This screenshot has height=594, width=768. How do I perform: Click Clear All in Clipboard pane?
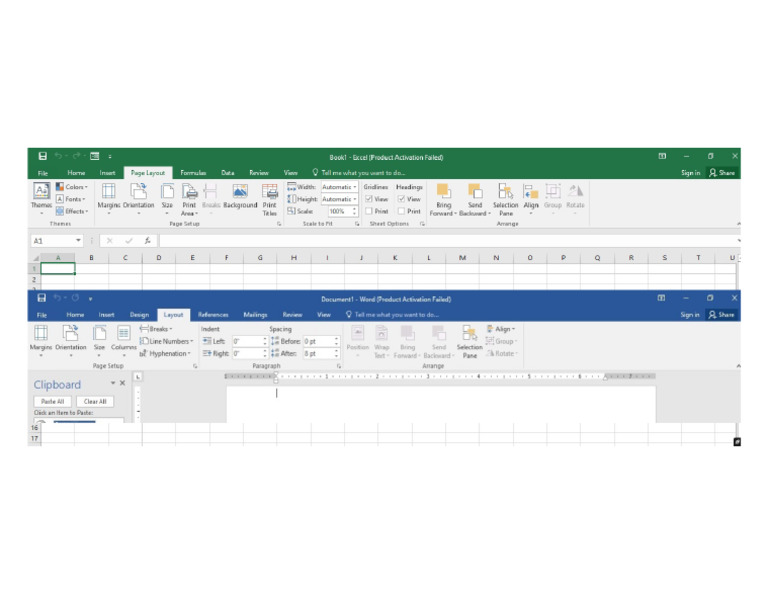point(95,401)
